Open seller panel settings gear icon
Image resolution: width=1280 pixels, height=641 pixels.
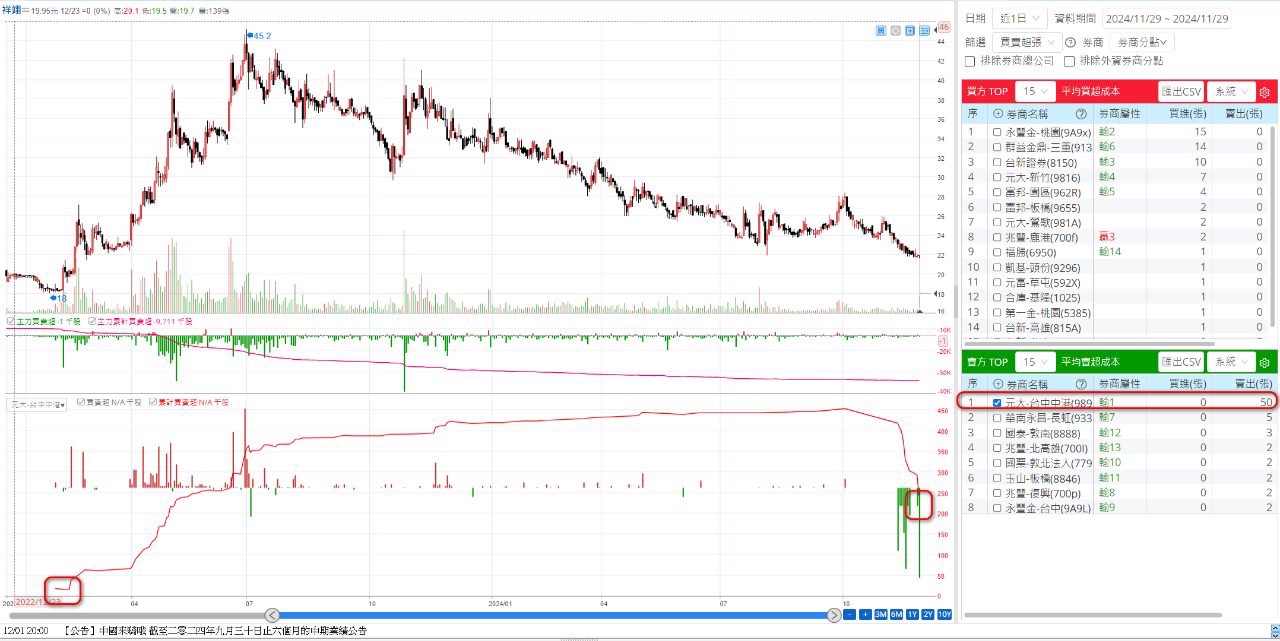1264,362
